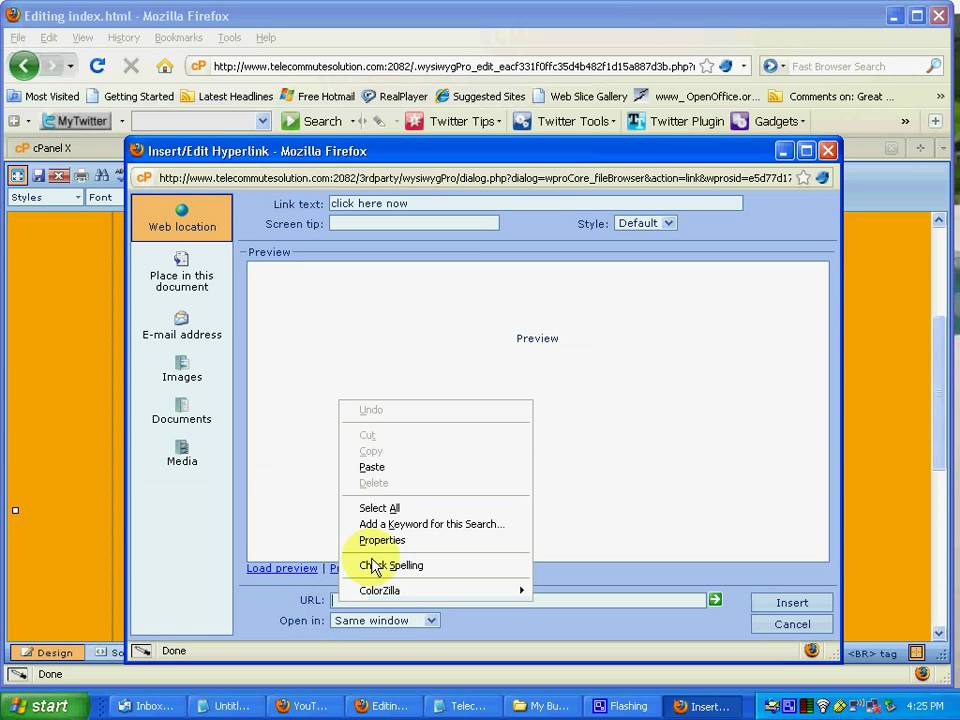Open the 'Open in' Same window dropdown

click(385, 620)
